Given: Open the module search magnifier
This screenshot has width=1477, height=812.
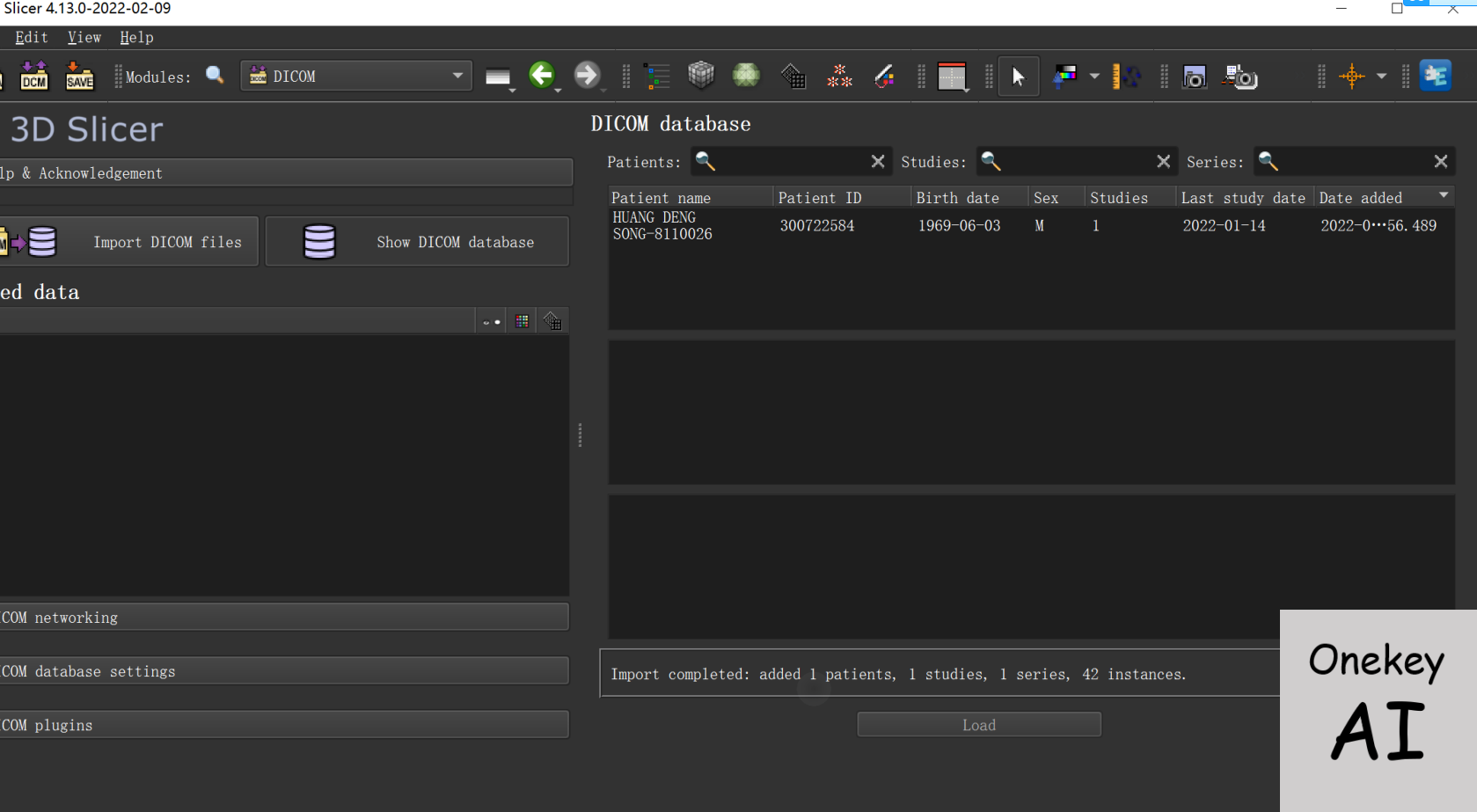Looking at the screenshot, I should (215, 76).
